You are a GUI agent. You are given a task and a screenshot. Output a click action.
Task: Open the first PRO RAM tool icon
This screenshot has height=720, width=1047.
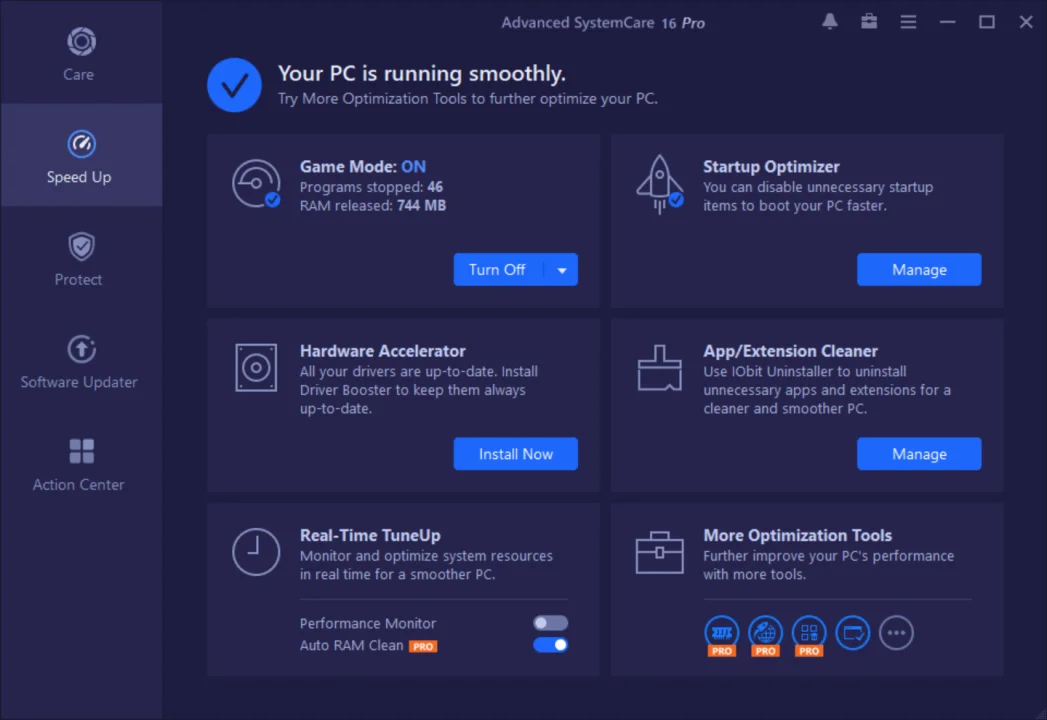722,635
